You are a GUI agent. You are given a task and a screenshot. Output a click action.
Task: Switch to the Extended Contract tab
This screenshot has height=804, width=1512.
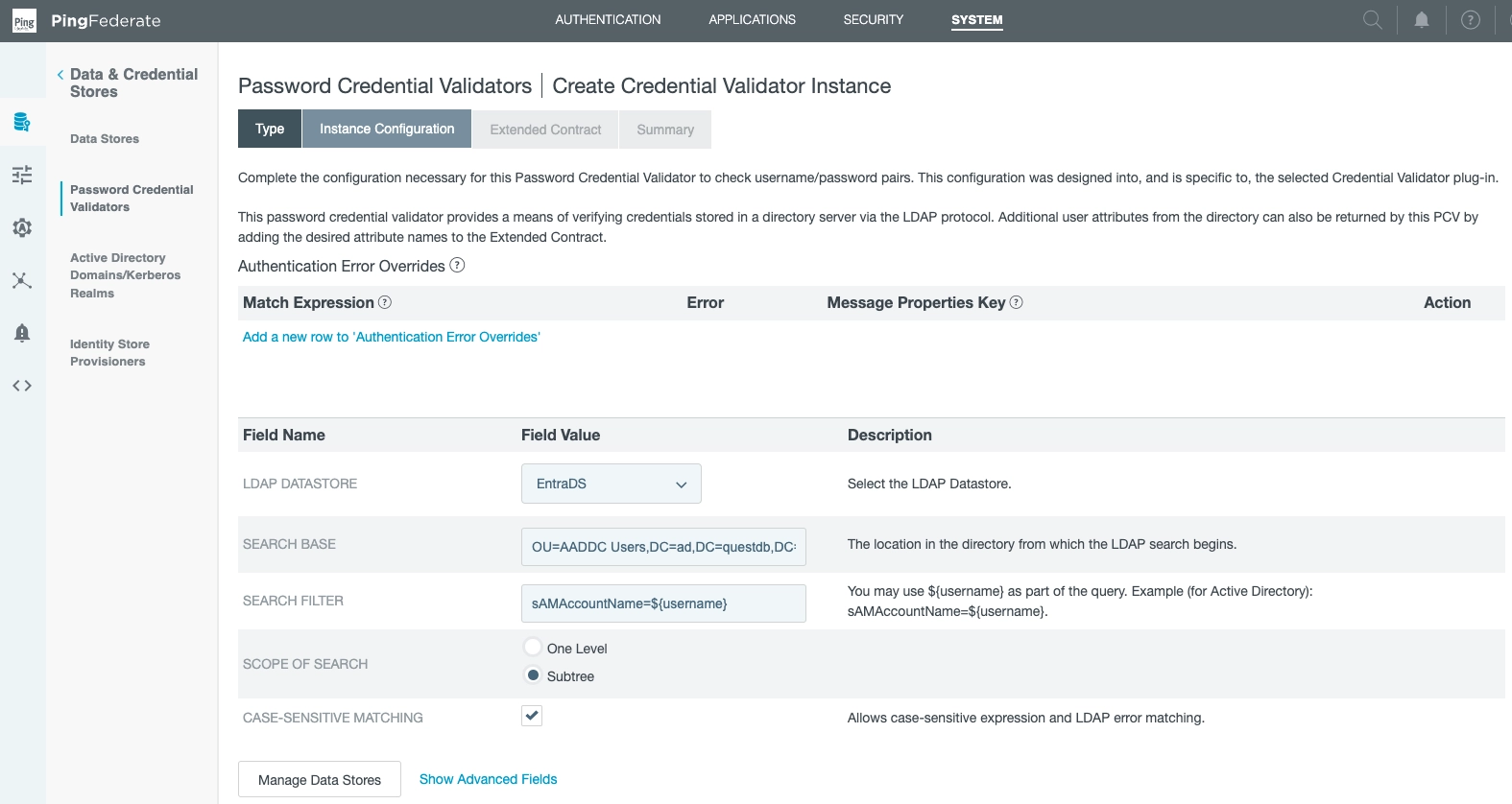point(545,130)
